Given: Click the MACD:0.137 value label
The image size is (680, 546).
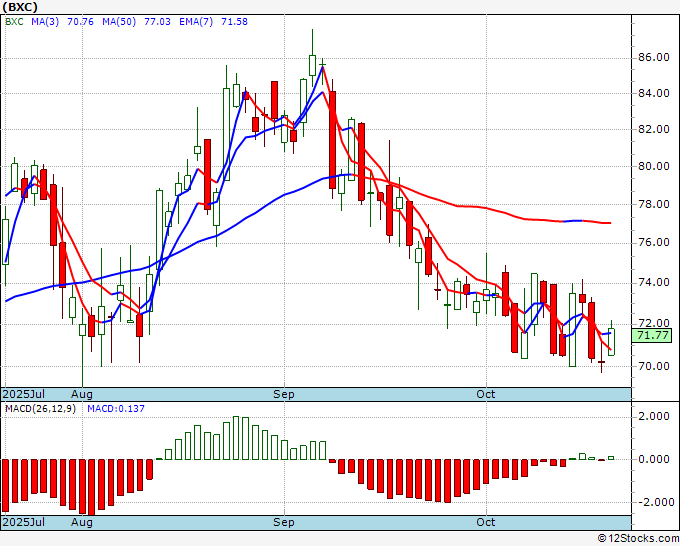Looking at the screenshot, I should (x=116, y=409).
